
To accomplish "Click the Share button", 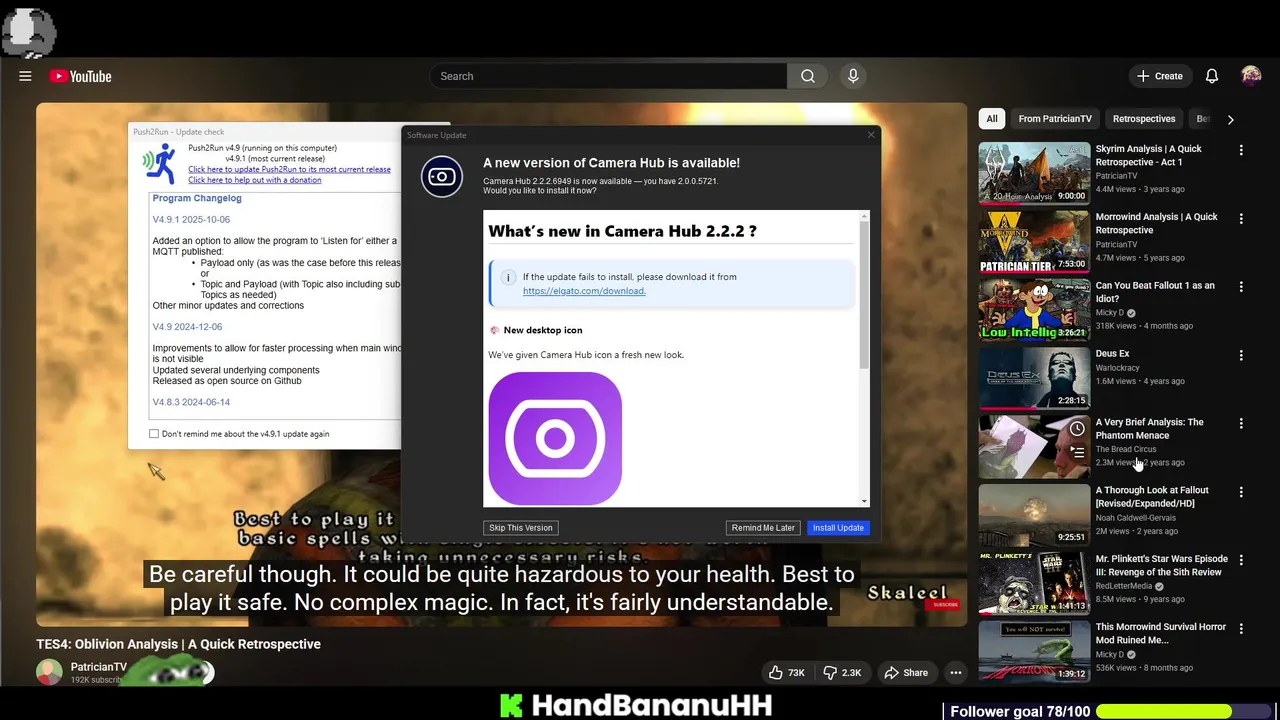I will tap(906, 673).
